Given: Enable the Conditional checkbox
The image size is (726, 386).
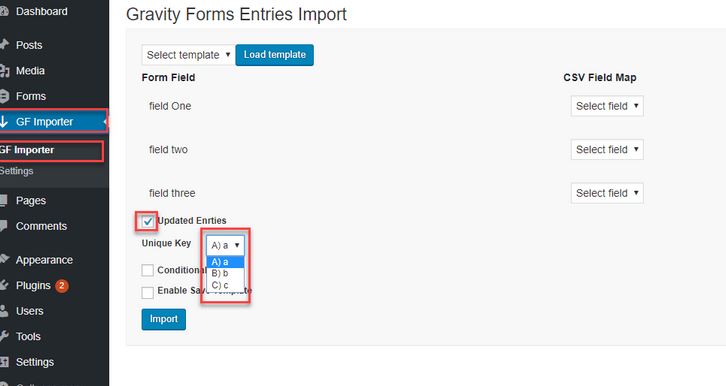Looking at the screenshot, I should 148,270.
